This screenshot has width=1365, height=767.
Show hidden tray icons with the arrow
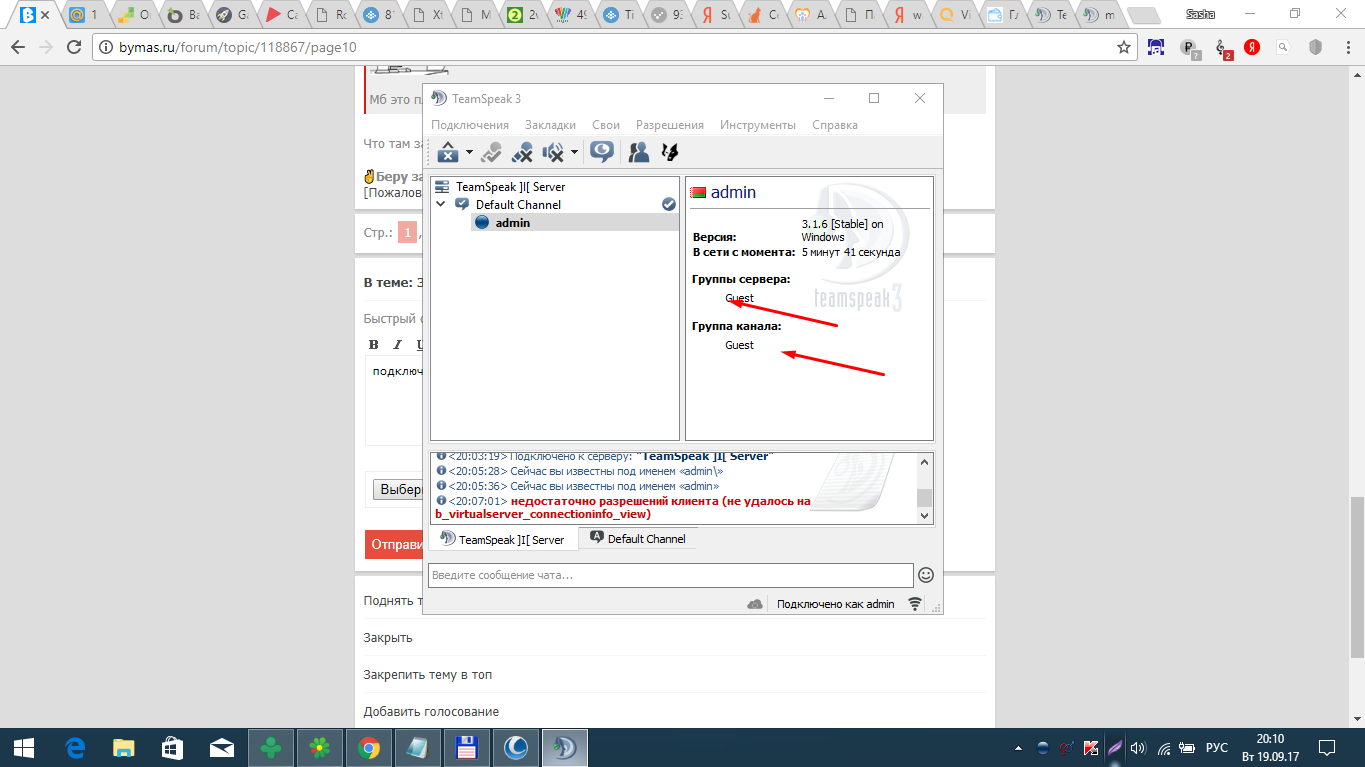1019,747
